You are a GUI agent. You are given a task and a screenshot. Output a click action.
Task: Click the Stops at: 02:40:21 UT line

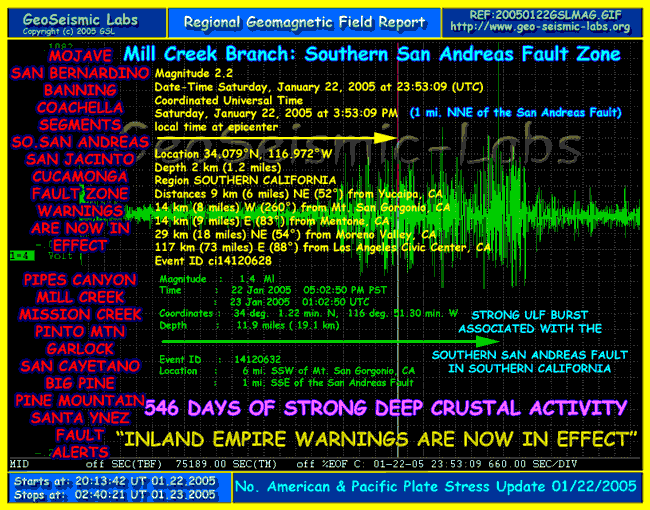click(115, 495)
